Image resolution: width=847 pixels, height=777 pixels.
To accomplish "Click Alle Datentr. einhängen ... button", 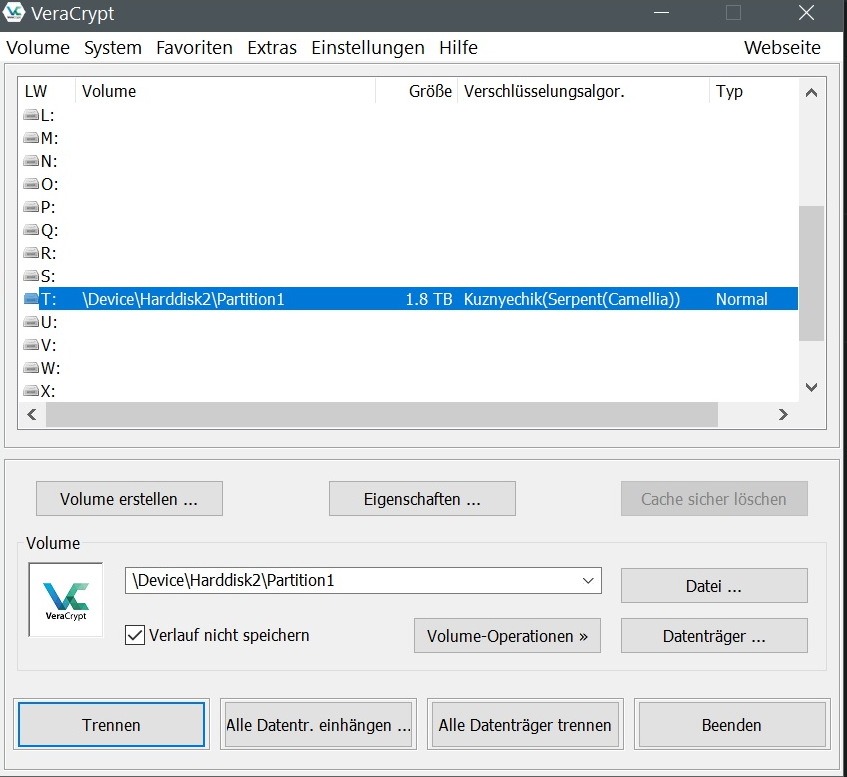I will tap(318, 725).
